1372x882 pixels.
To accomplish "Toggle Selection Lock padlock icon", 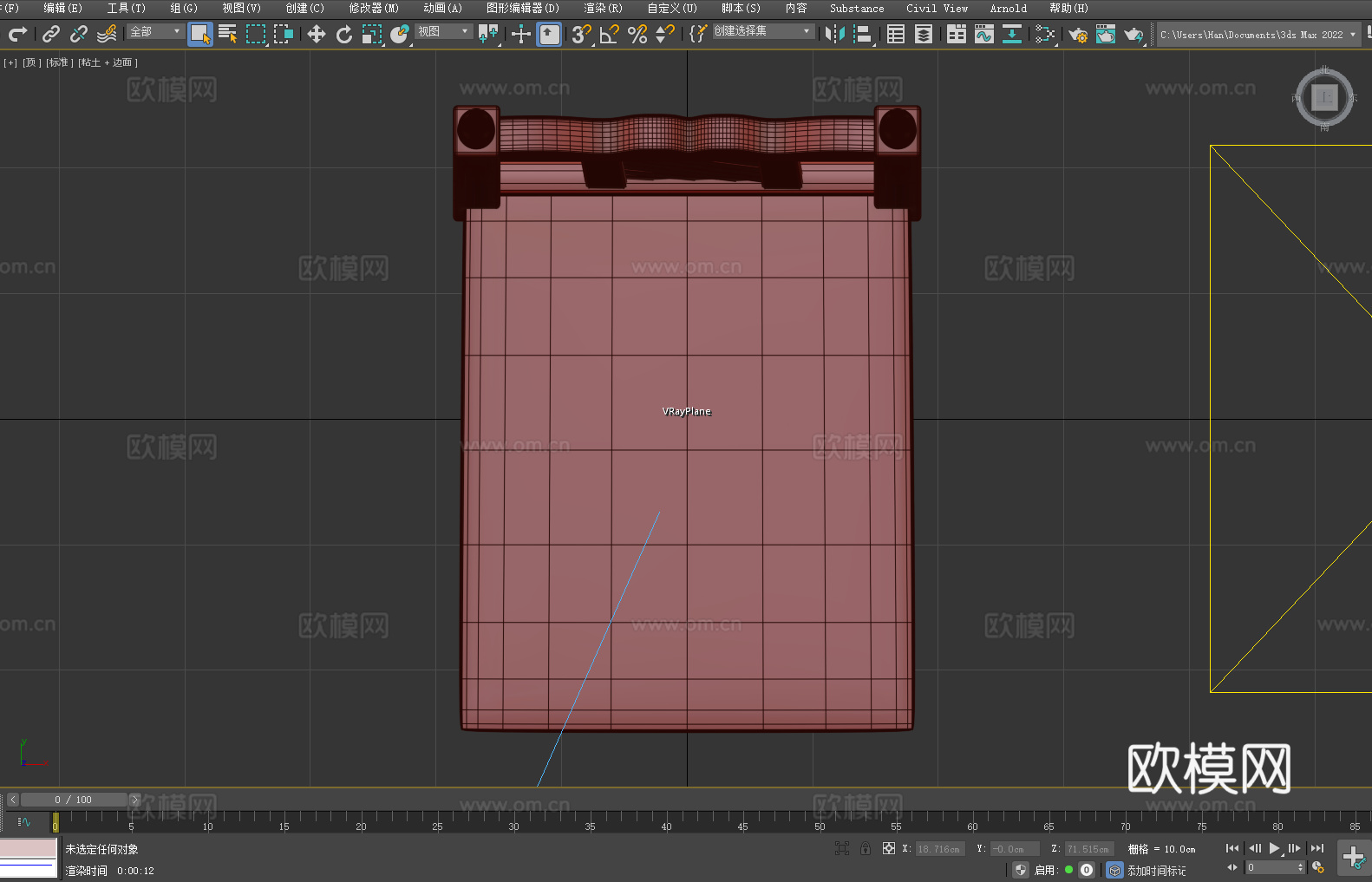I will [x=866, y=848].
